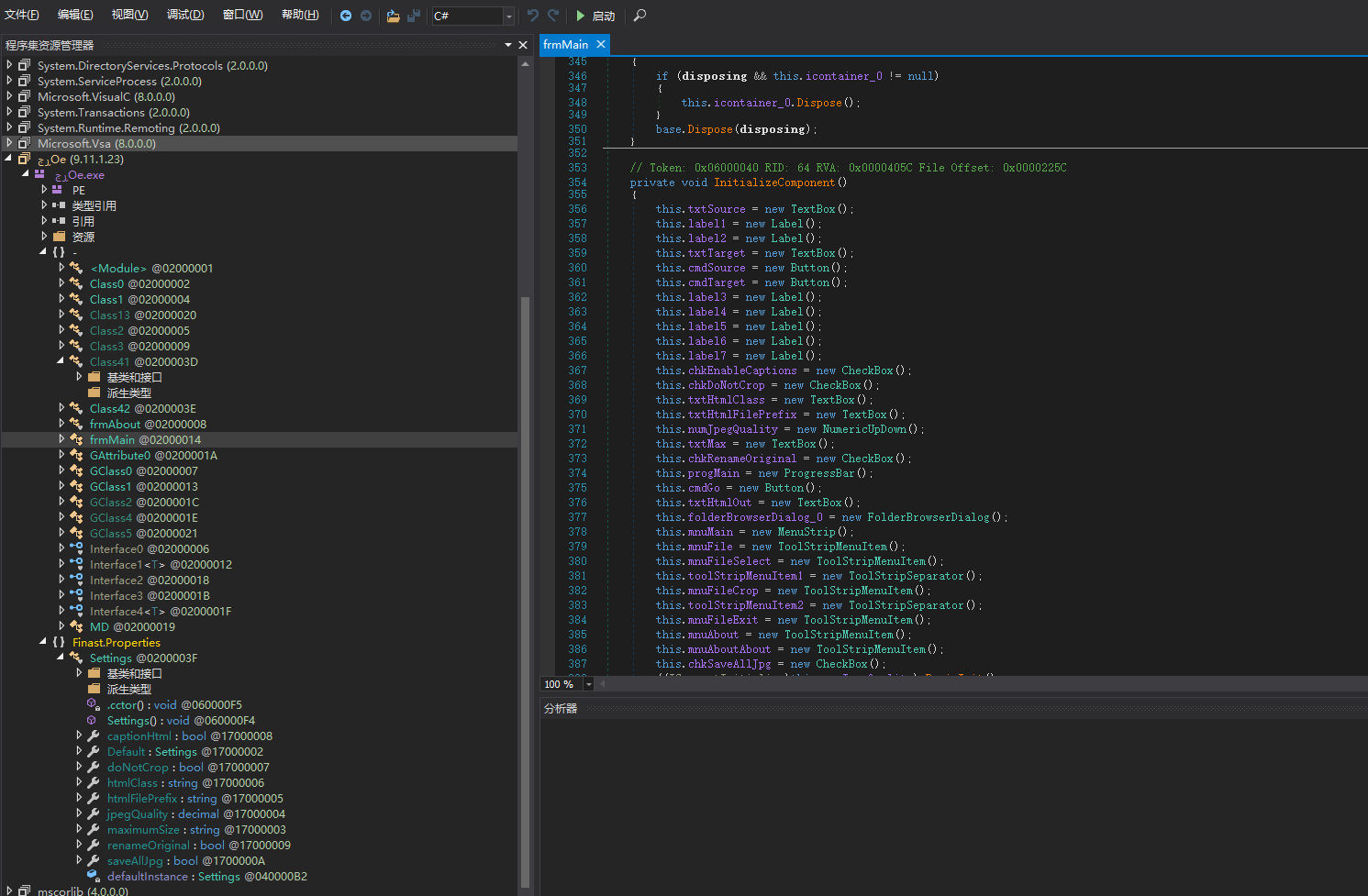Screen dimensions: 1368x896
Task: Collapse the Finast.Properties namespace node
Action: coord(43,642)
